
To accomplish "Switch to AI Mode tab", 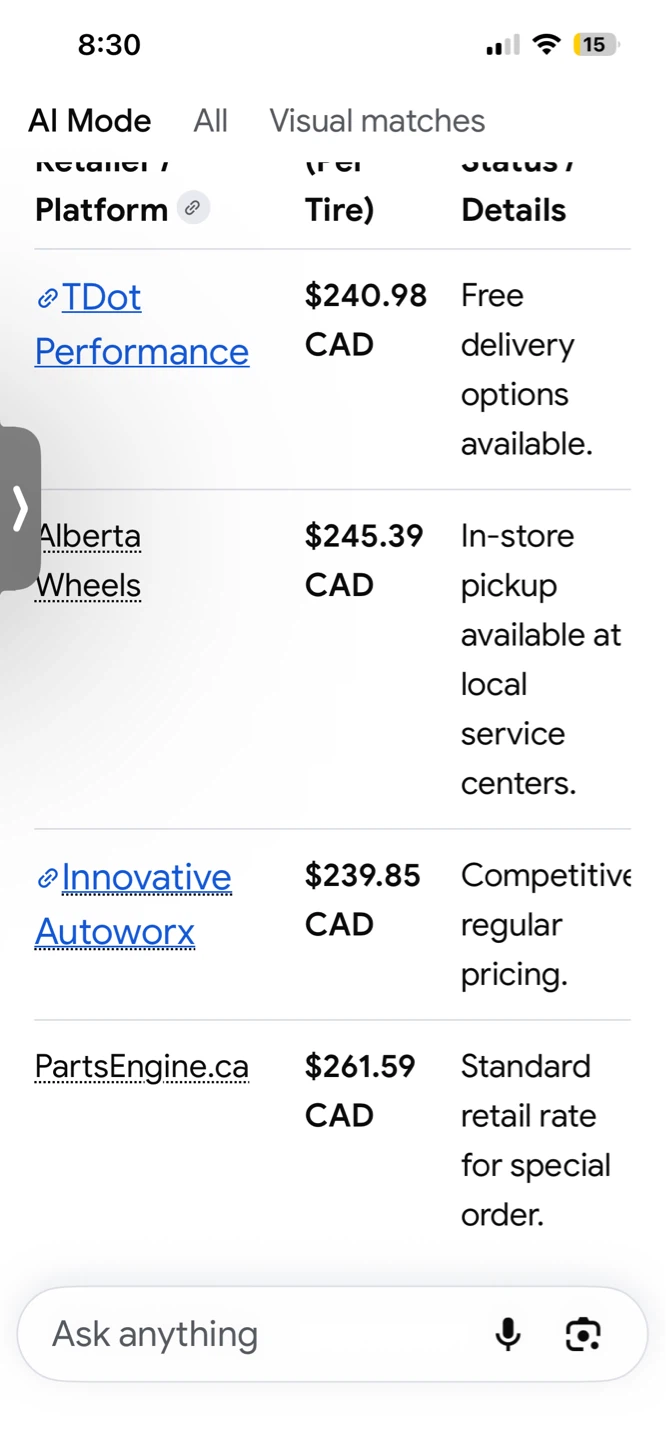I will 90,121.
